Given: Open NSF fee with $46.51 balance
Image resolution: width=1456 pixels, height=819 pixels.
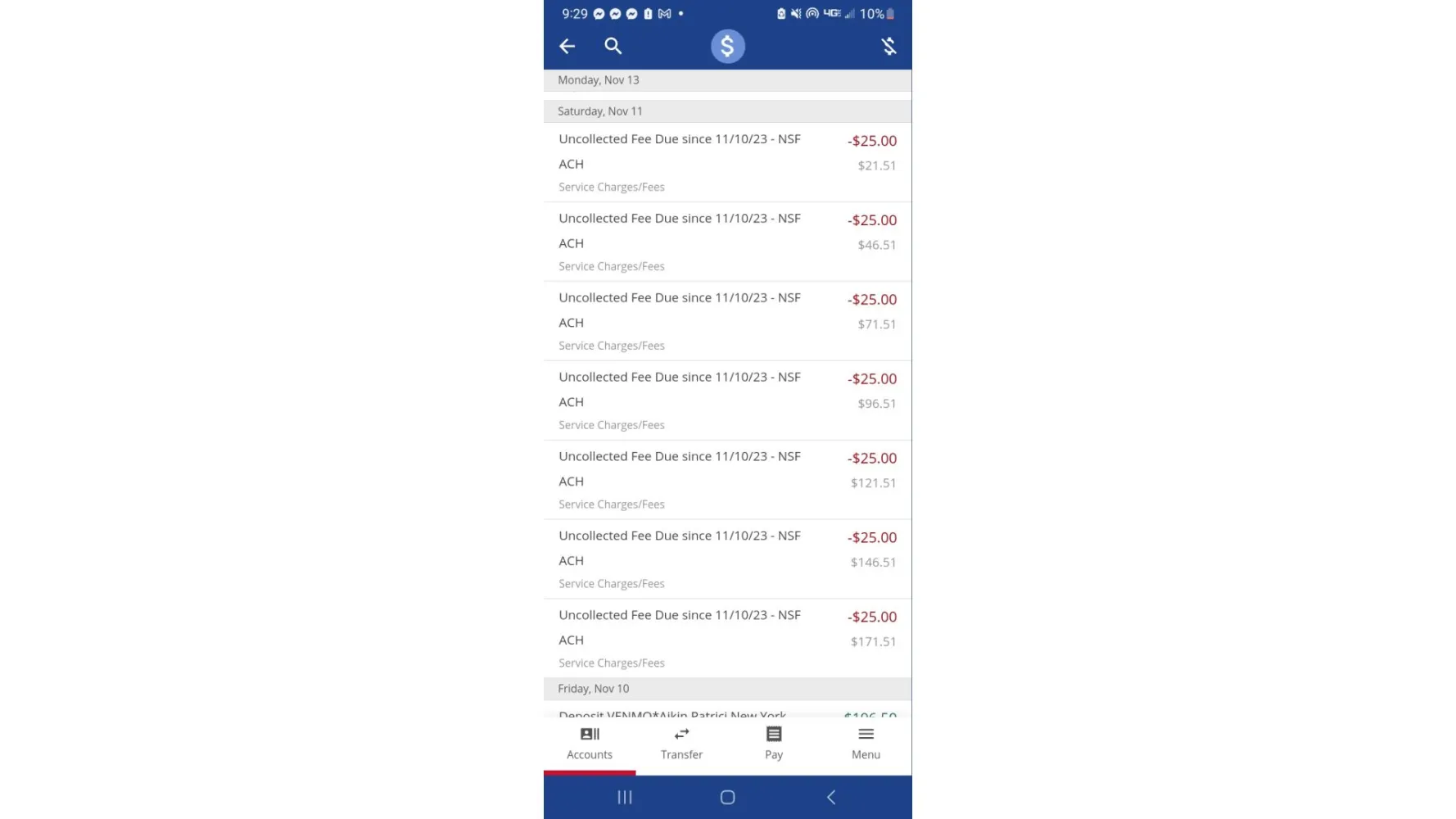Looking at the screenshot, I should (727, 242).
